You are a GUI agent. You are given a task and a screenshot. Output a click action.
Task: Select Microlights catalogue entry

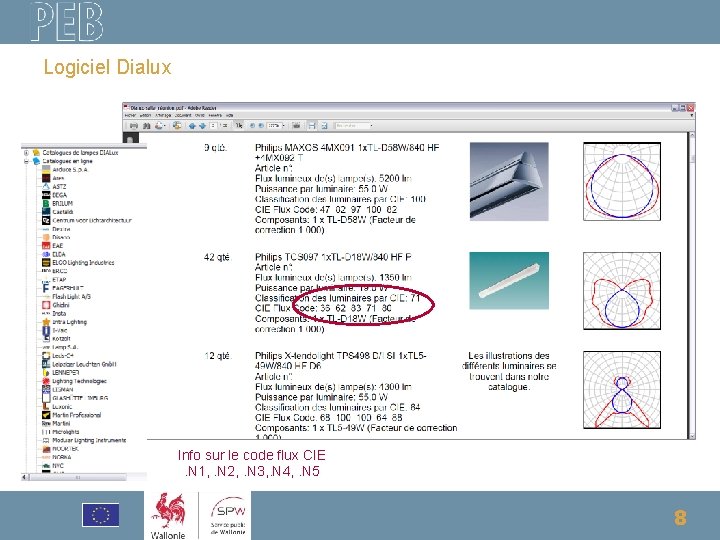pos(66,432)
